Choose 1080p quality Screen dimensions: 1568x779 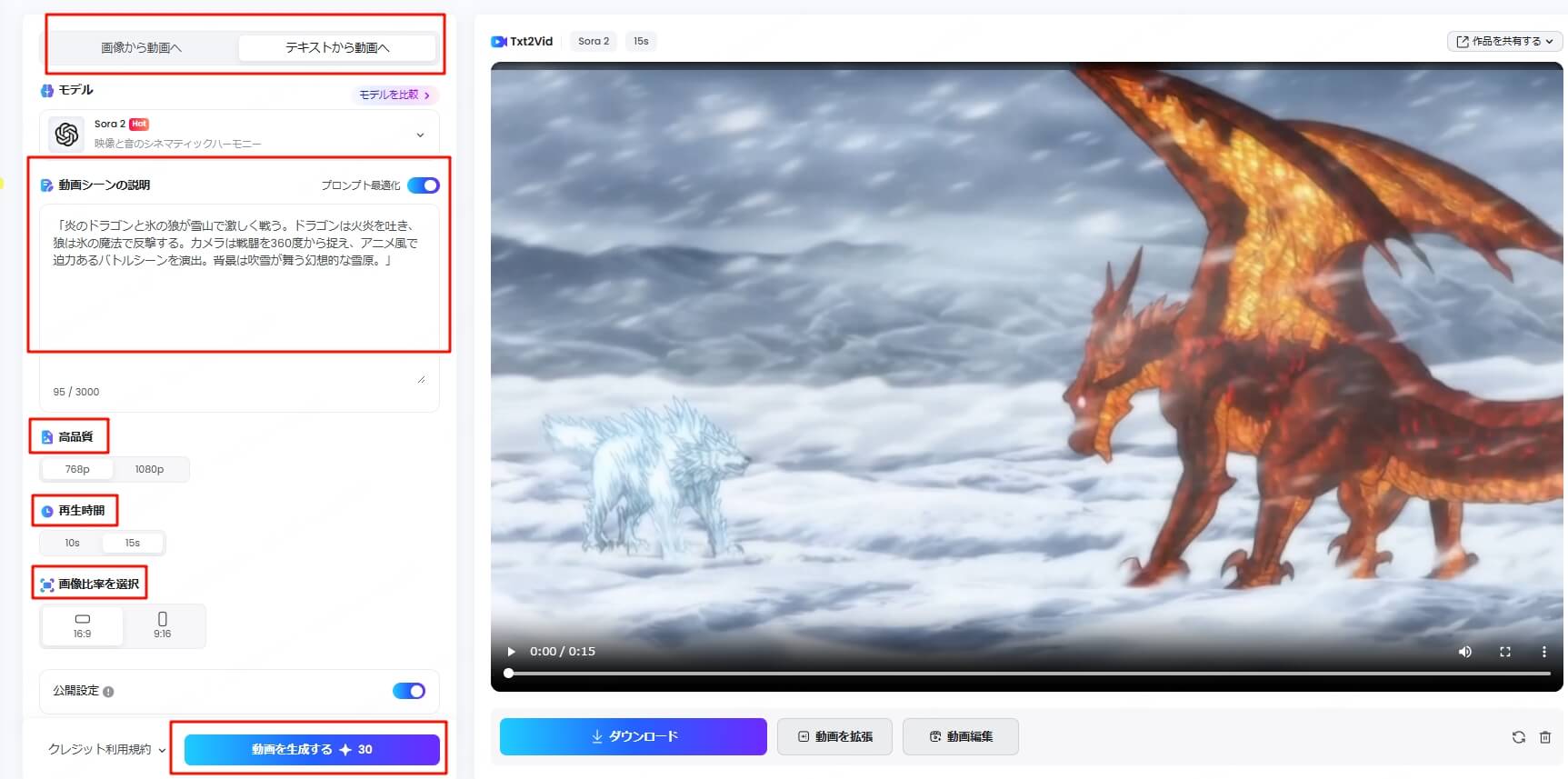[149, 469]
